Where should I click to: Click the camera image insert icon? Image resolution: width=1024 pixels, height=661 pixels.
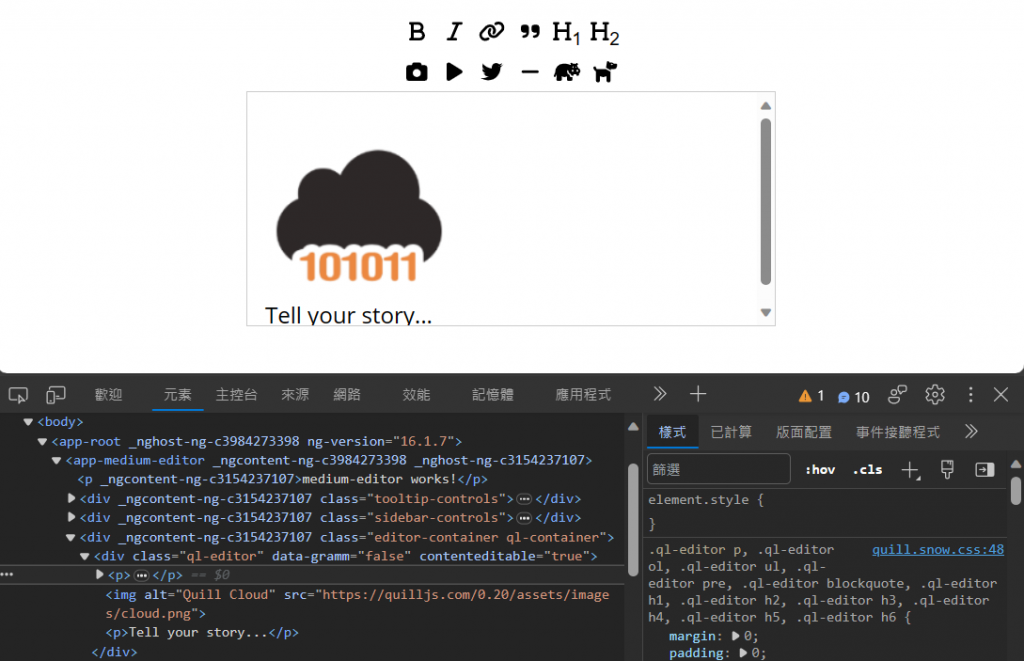click(x=417, y=72)
